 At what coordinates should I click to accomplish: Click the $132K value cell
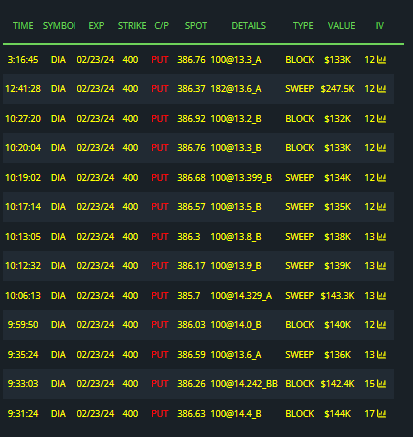click(337, 119)
